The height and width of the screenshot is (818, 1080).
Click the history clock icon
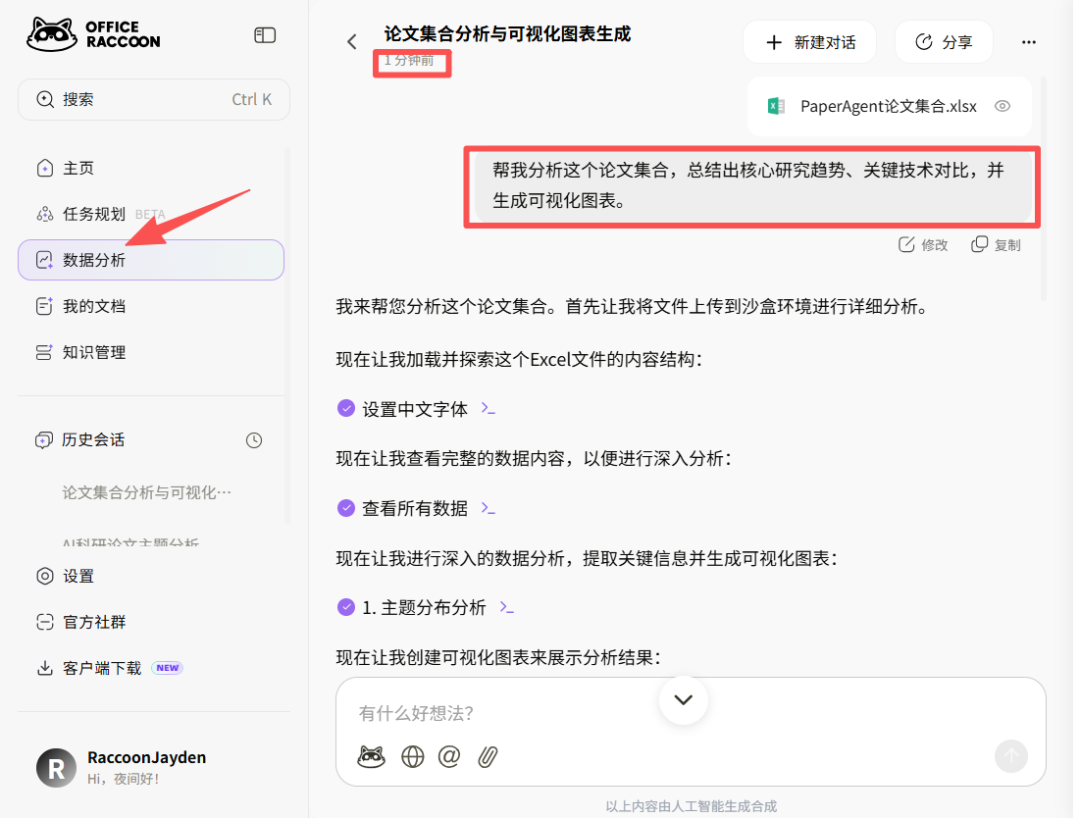point(254,440)
